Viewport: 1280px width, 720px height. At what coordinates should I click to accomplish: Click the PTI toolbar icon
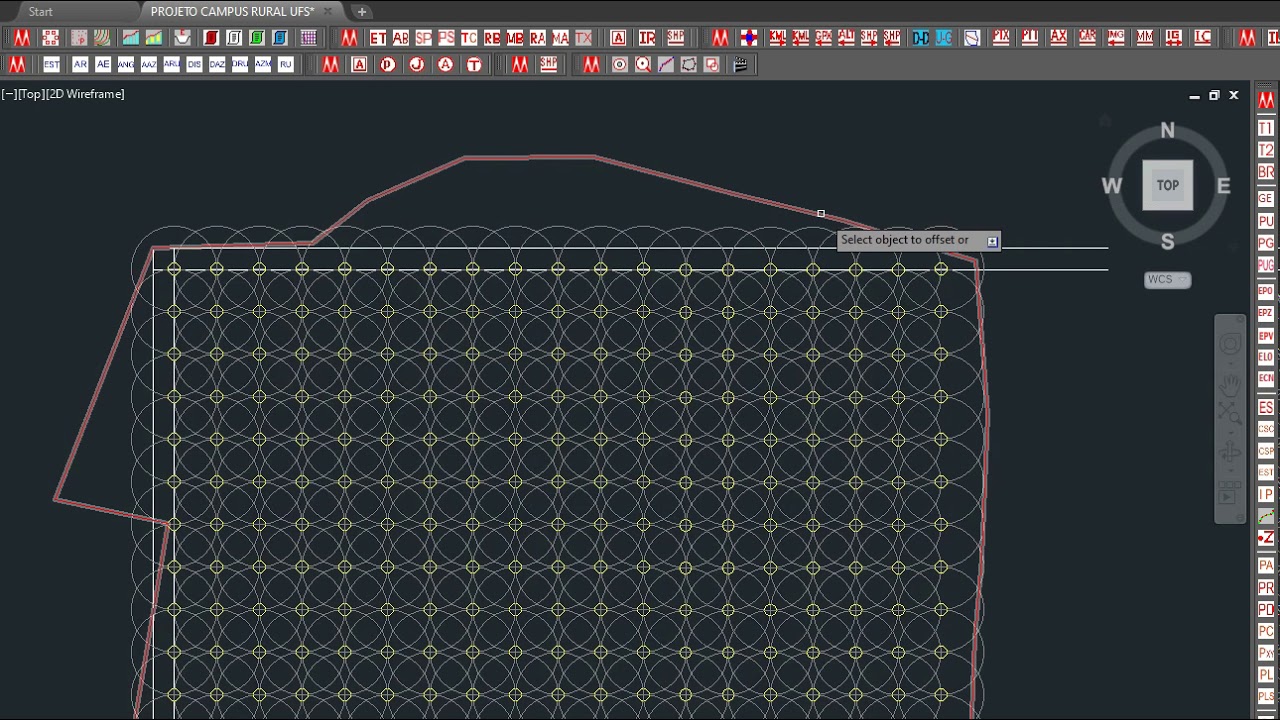click(1030, 38)
